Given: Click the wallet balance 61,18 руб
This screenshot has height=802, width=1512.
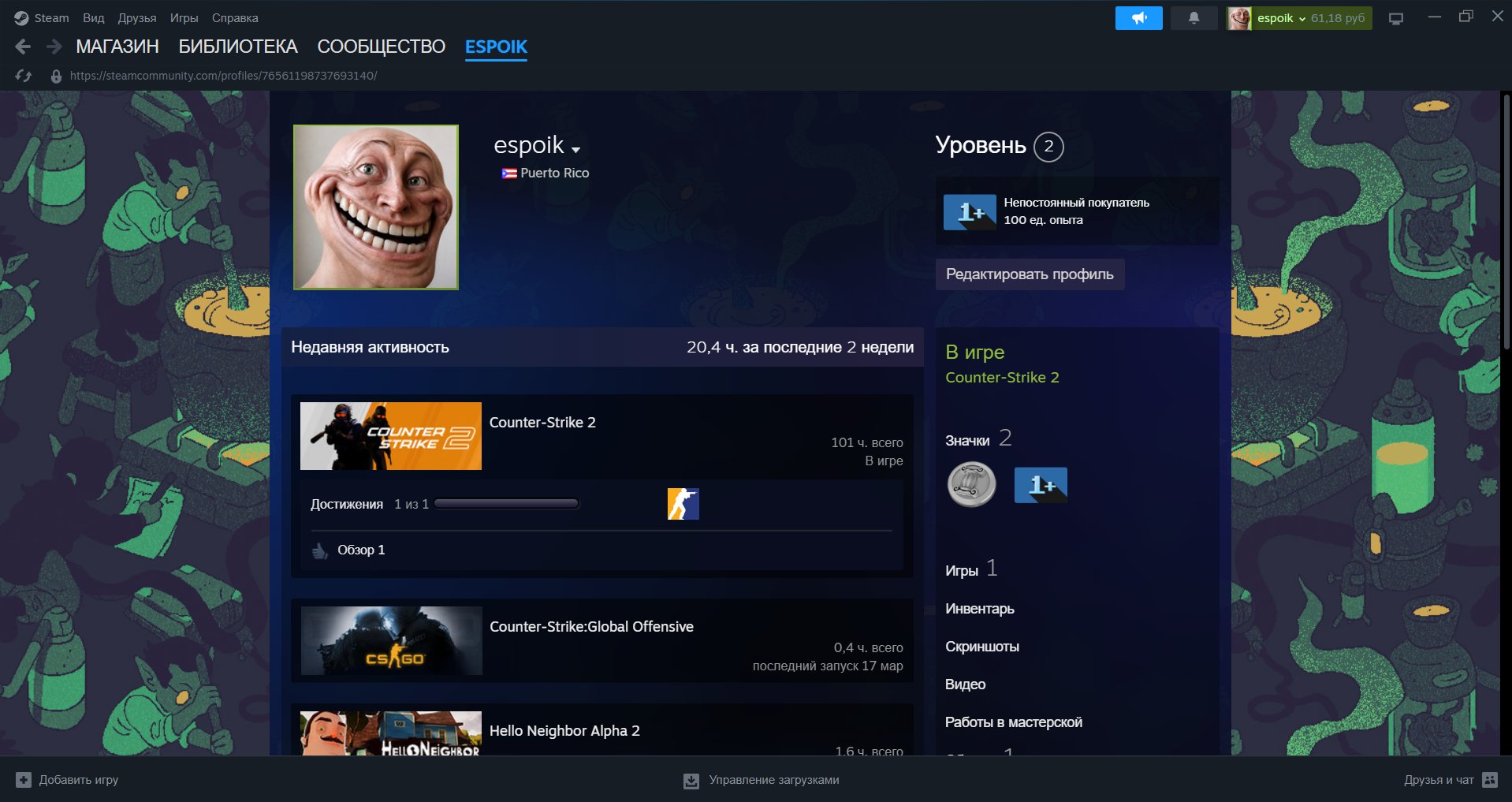Looking at the screenshot, I should pos(1338,18).
